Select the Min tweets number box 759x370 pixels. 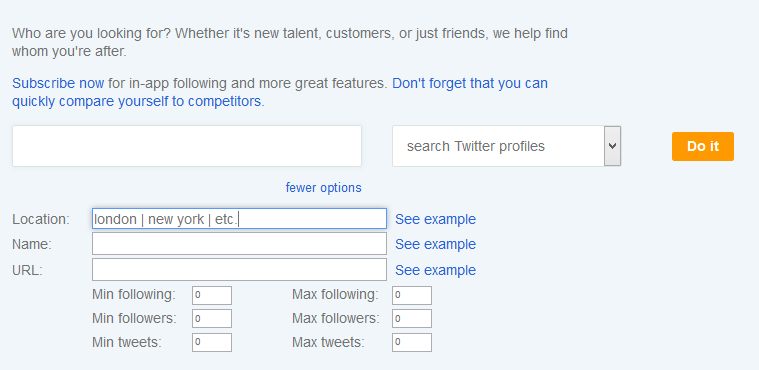click(x=212, y=342)
